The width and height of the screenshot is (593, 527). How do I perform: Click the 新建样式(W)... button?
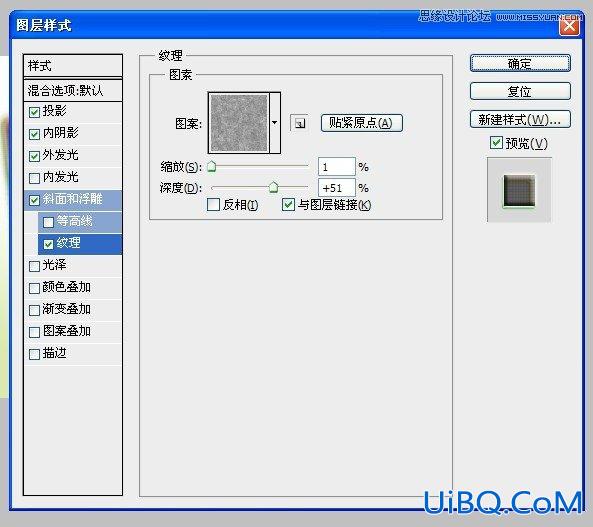click(520, 120)
